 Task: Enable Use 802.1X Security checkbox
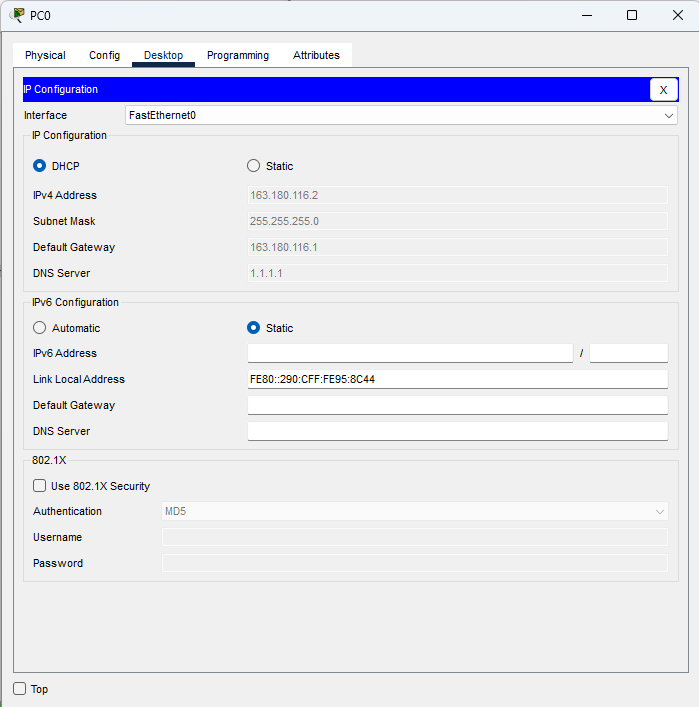[39, 486]
